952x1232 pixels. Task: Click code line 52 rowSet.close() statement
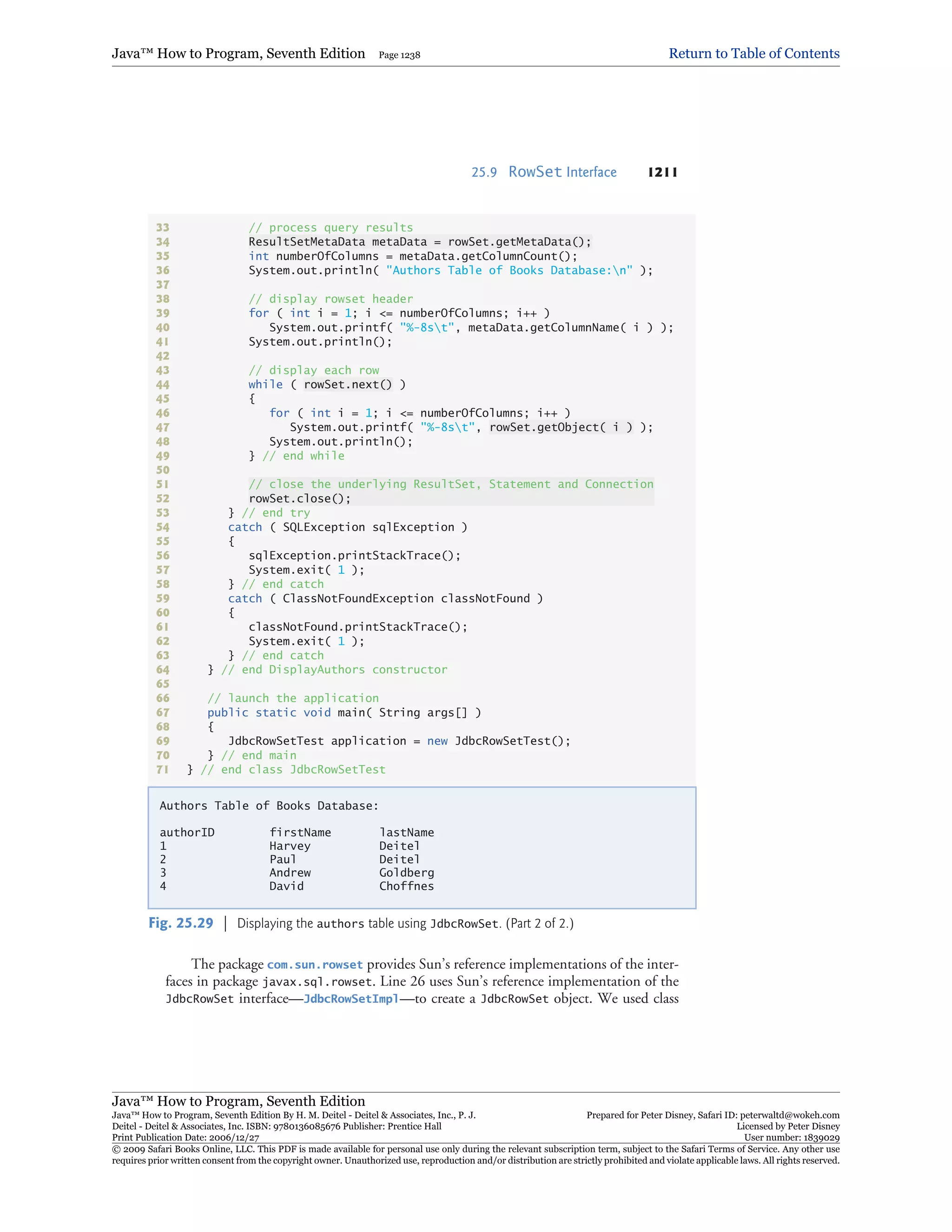(299, 499)
